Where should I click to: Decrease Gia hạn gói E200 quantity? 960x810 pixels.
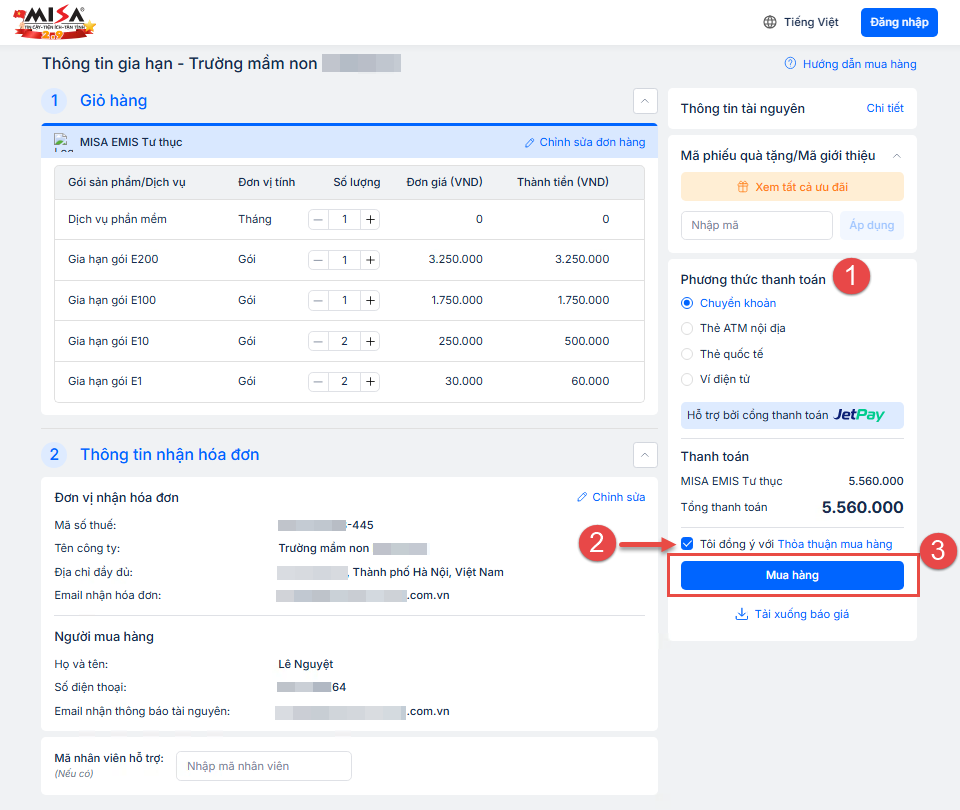pyautogui.click(x=318, y=260)
